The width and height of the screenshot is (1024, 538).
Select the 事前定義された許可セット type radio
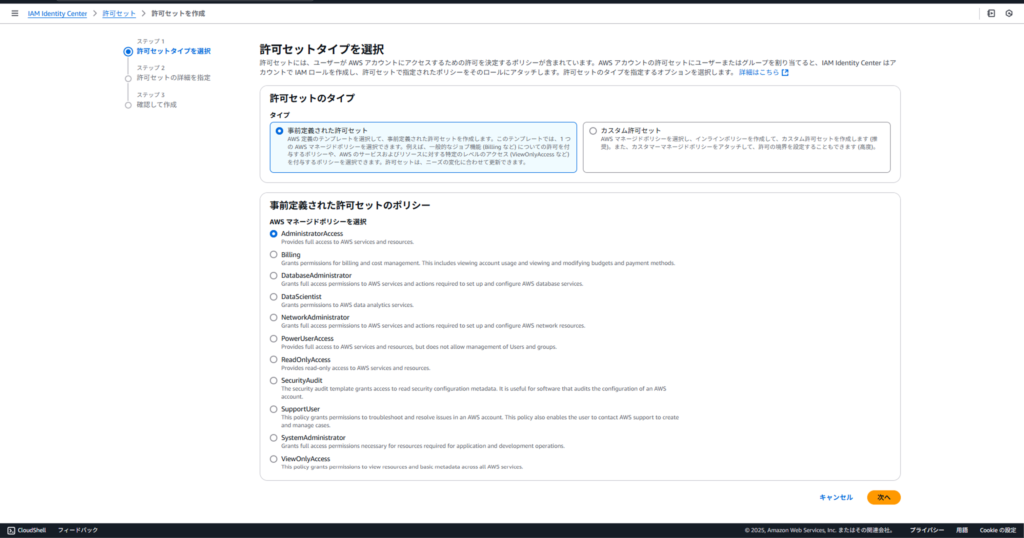280,131
